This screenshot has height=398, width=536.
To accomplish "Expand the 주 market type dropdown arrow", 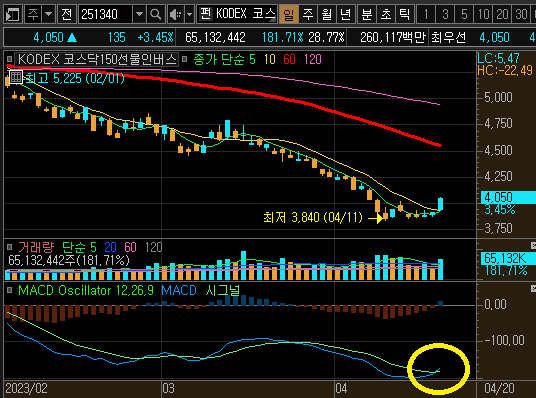I will tap(49, 14).
